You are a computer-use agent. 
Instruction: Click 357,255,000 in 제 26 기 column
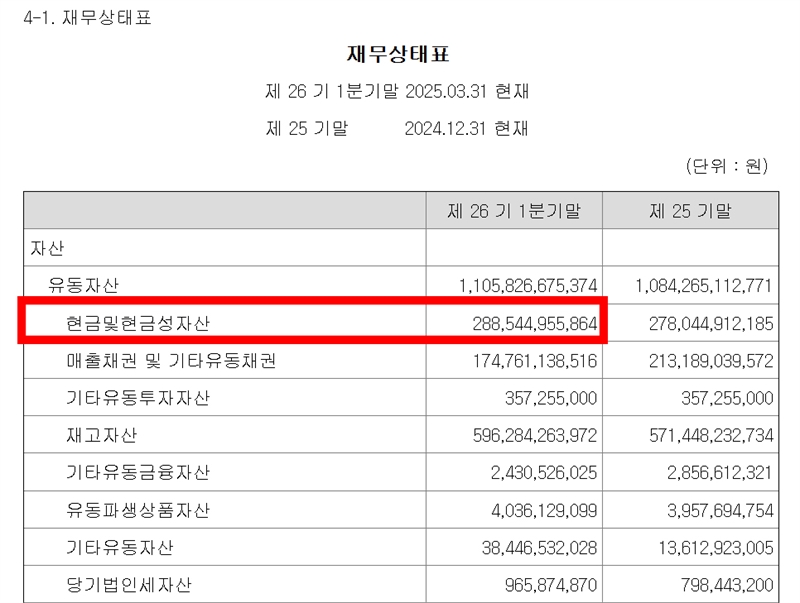[x=551, y=398]
